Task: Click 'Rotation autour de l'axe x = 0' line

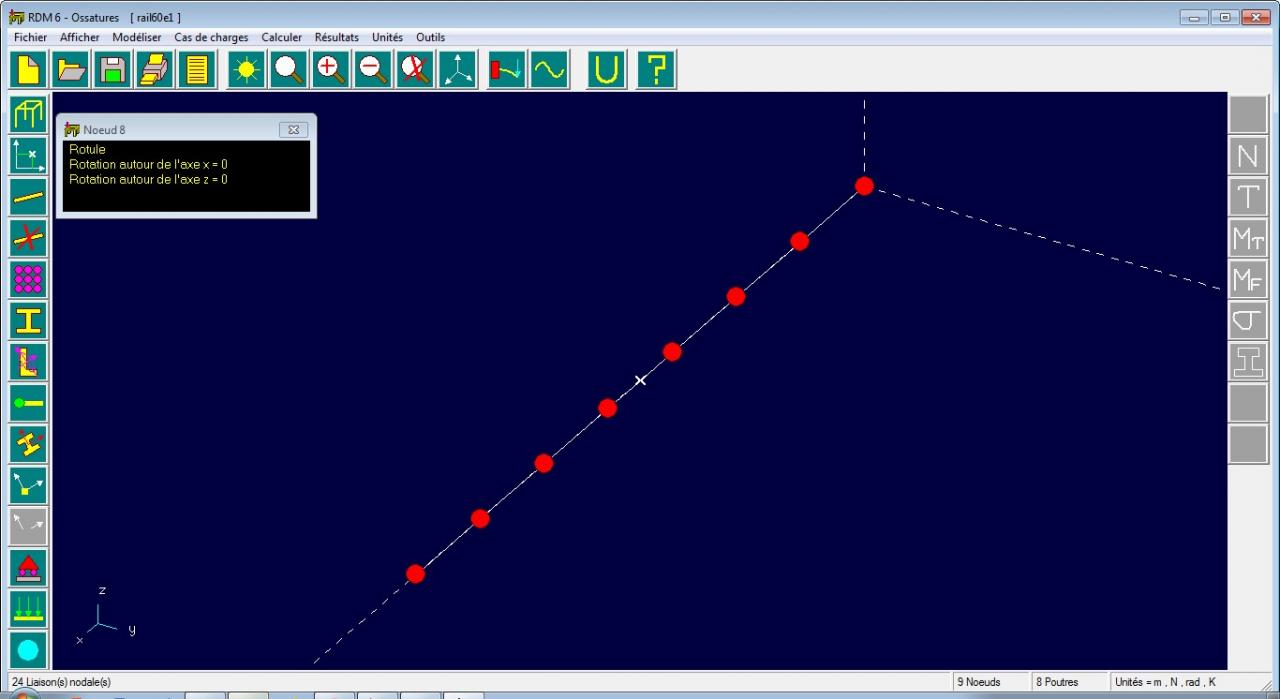Action: click(148, 164)
